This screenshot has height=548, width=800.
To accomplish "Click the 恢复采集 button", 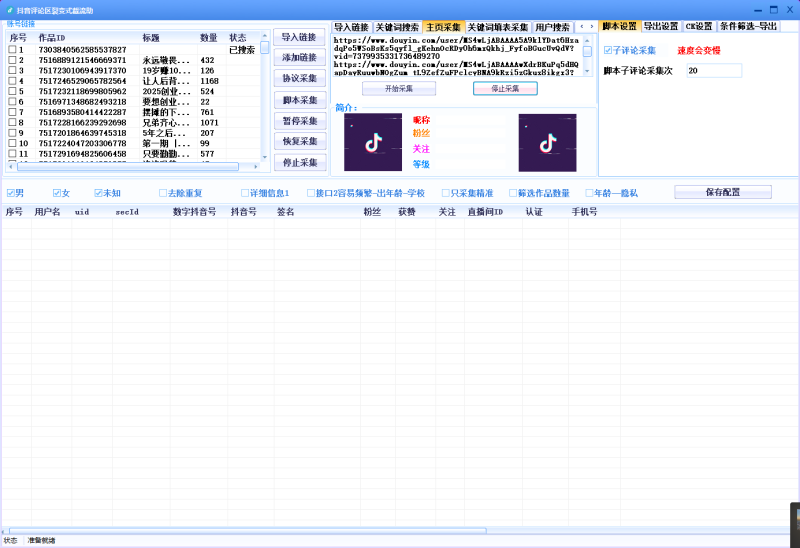I will pos(299,141).
